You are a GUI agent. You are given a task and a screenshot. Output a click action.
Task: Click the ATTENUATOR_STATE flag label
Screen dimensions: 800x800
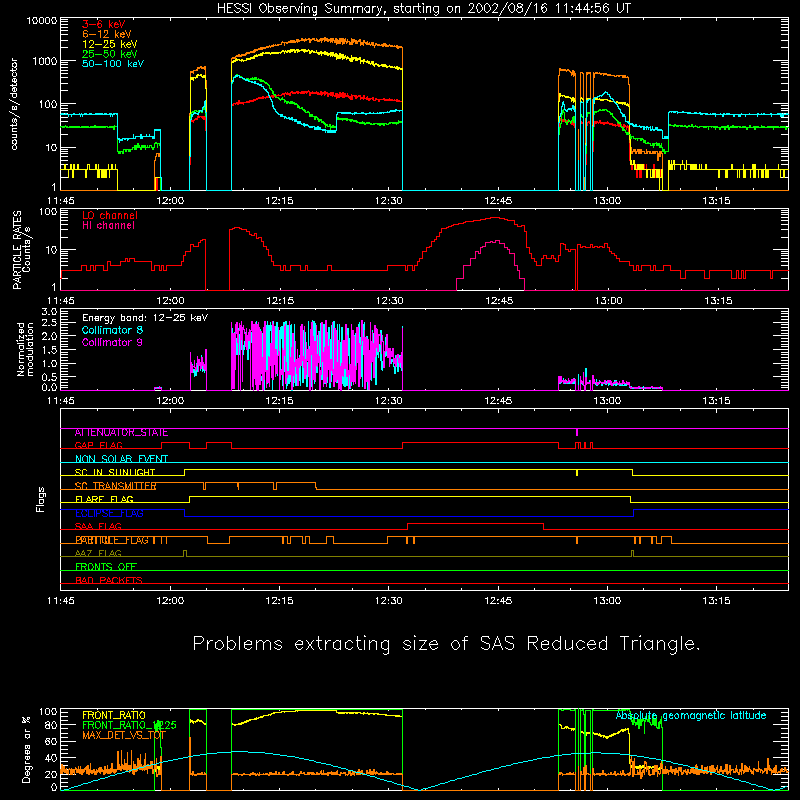pyautogui.click(x=121, y=433)
